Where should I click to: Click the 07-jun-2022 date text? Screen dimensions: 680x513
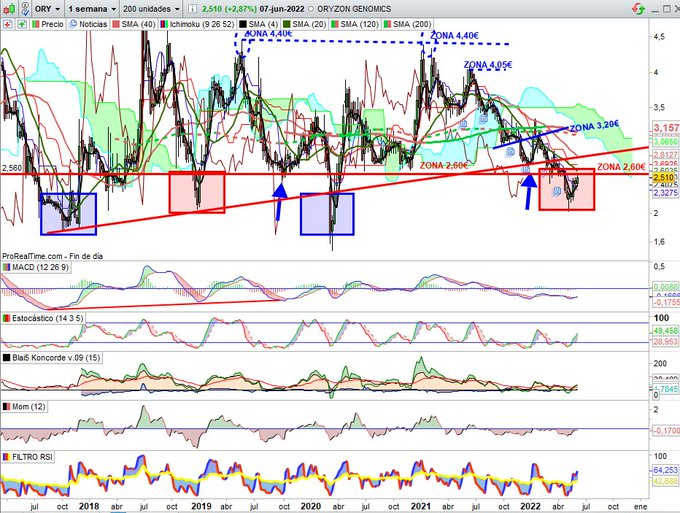click(282, 9)
